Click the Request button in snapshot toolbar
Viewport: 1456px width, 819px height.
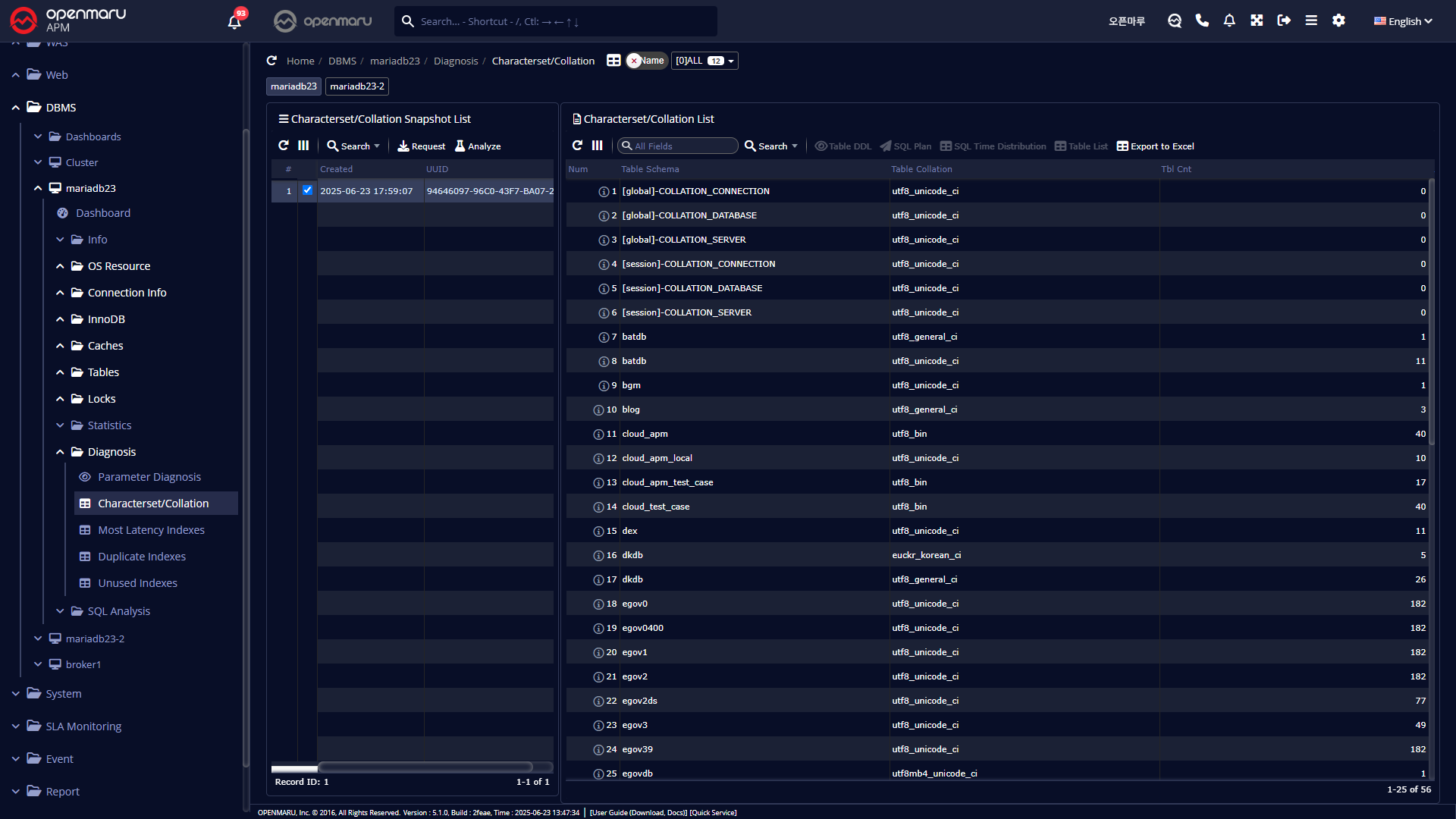point(422,146)
